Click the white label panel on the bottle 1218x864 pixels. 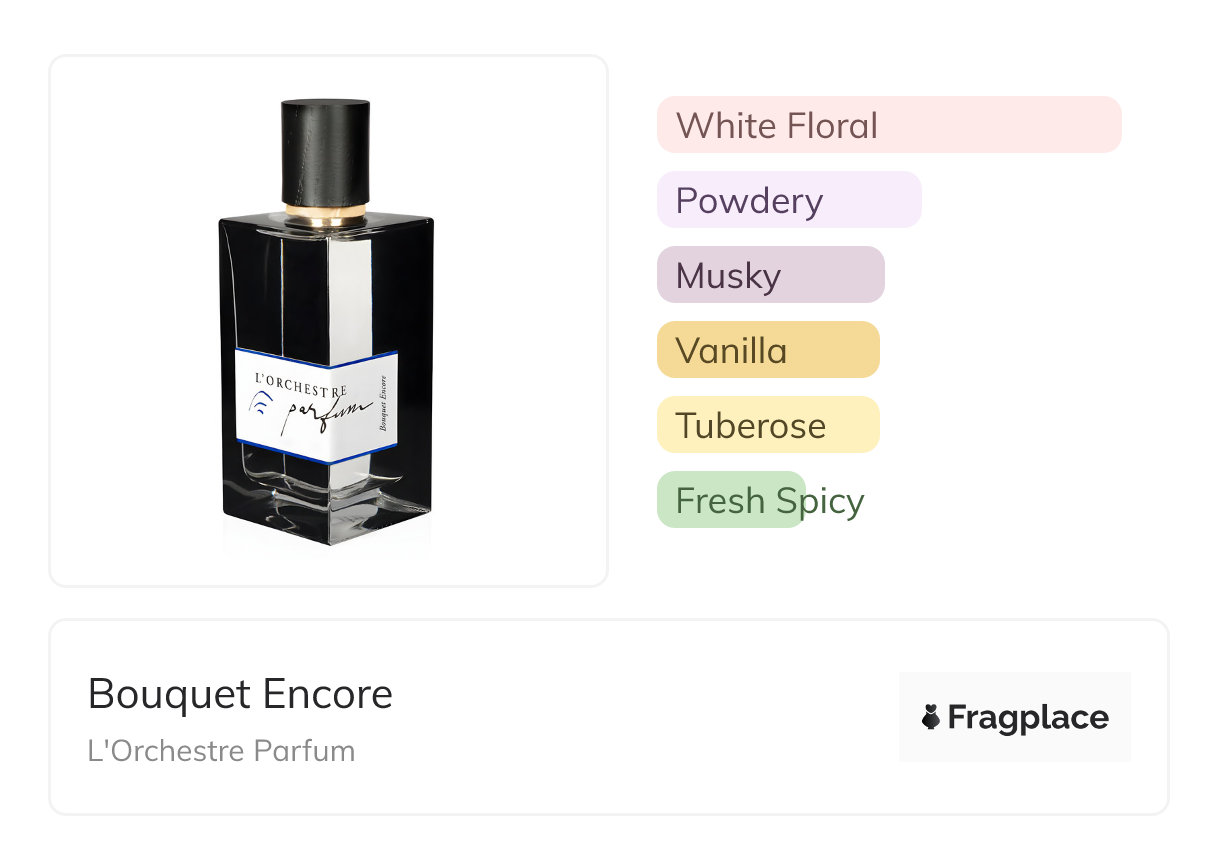(x=317, y=405)
